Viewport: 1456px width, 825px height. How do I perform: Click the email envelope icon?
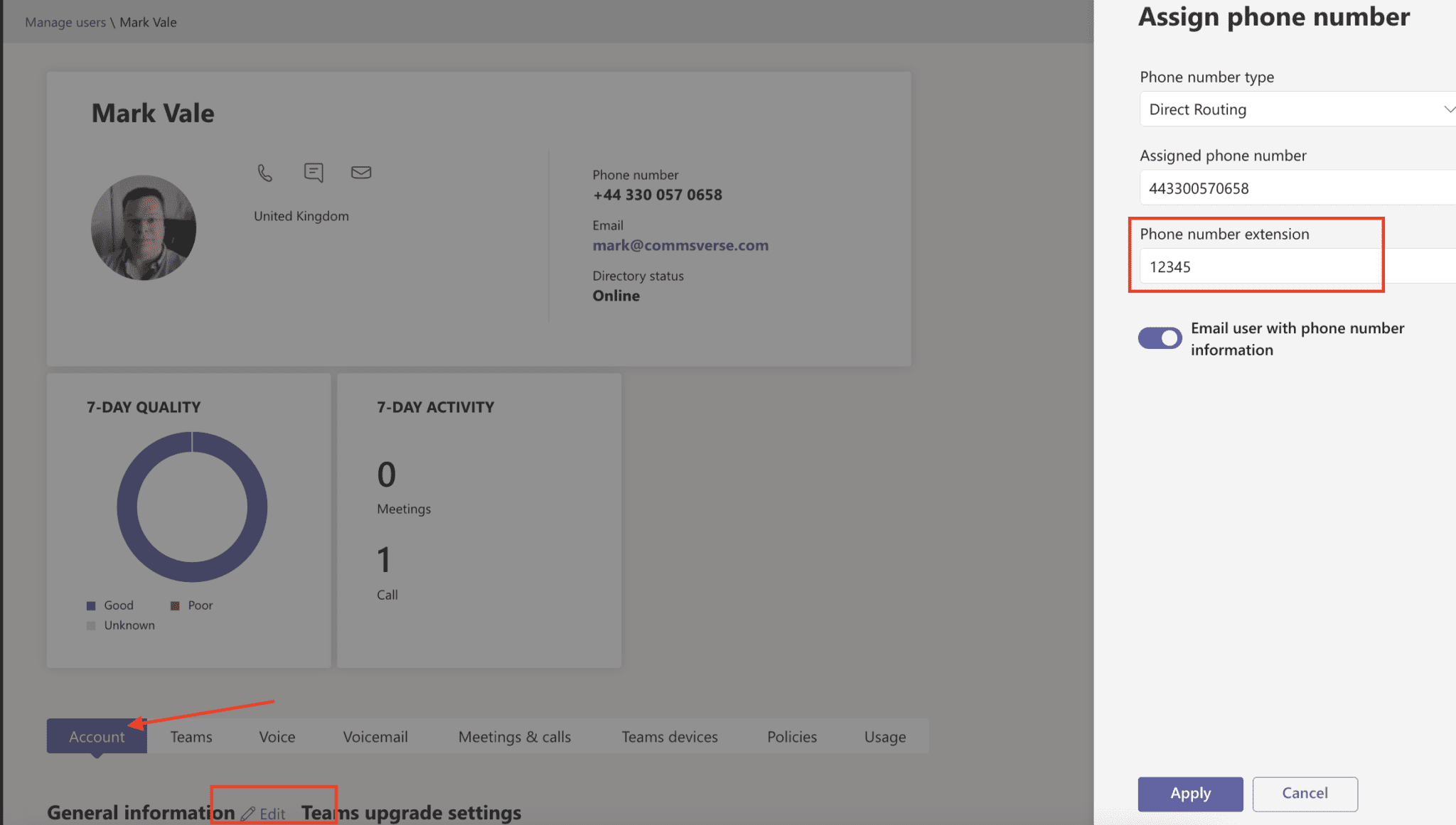coord(361,172)
